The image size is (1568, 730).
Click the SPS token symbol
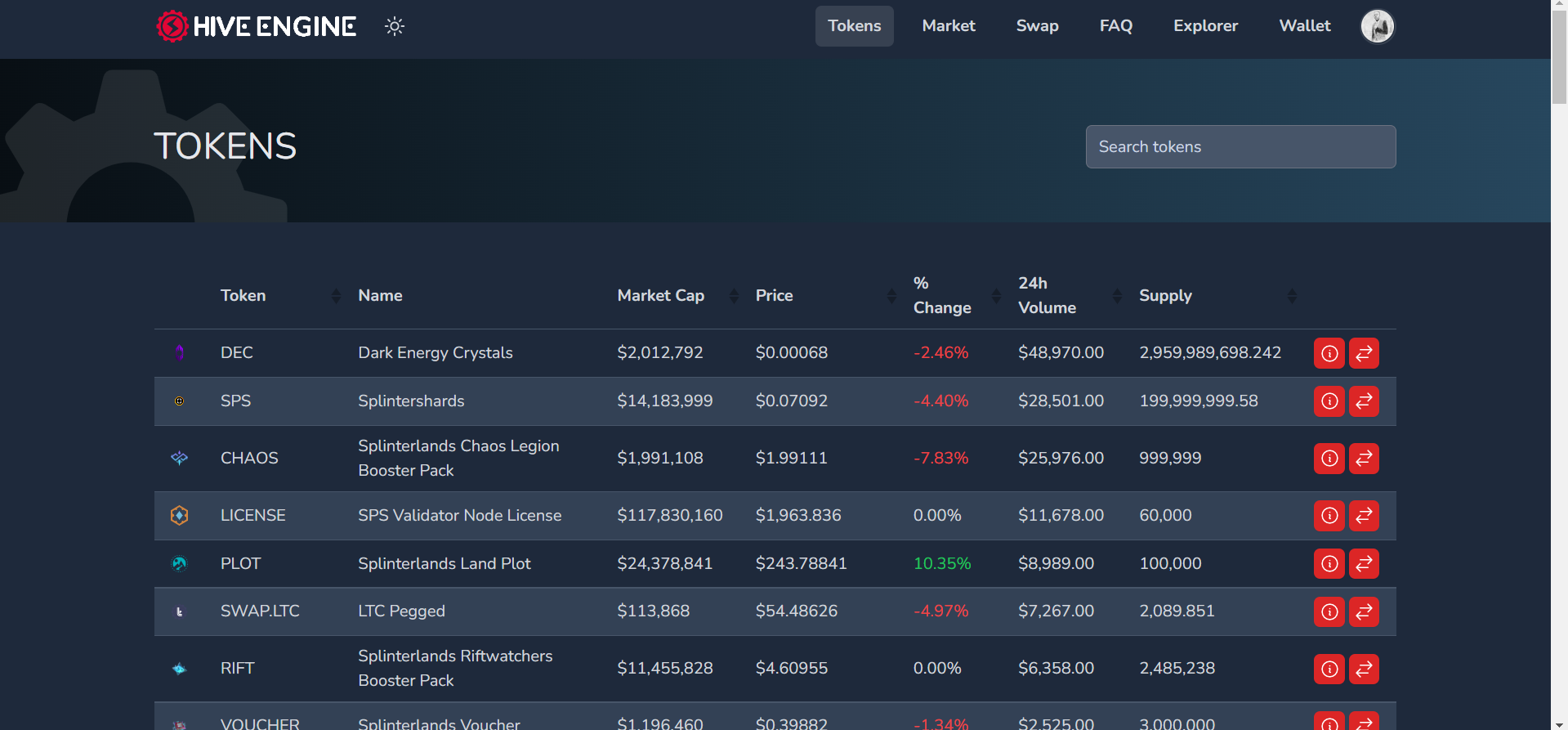pyautogui.click(x=236, y=401)
